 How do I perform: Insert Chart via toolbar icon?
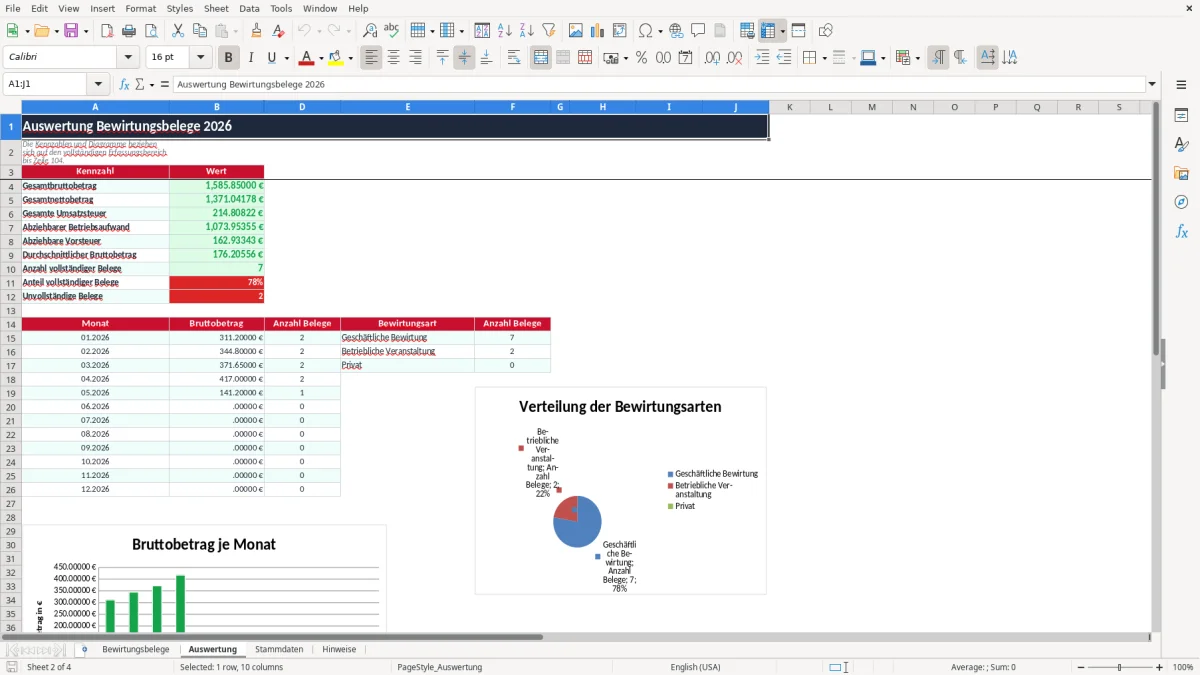point(598,31)
